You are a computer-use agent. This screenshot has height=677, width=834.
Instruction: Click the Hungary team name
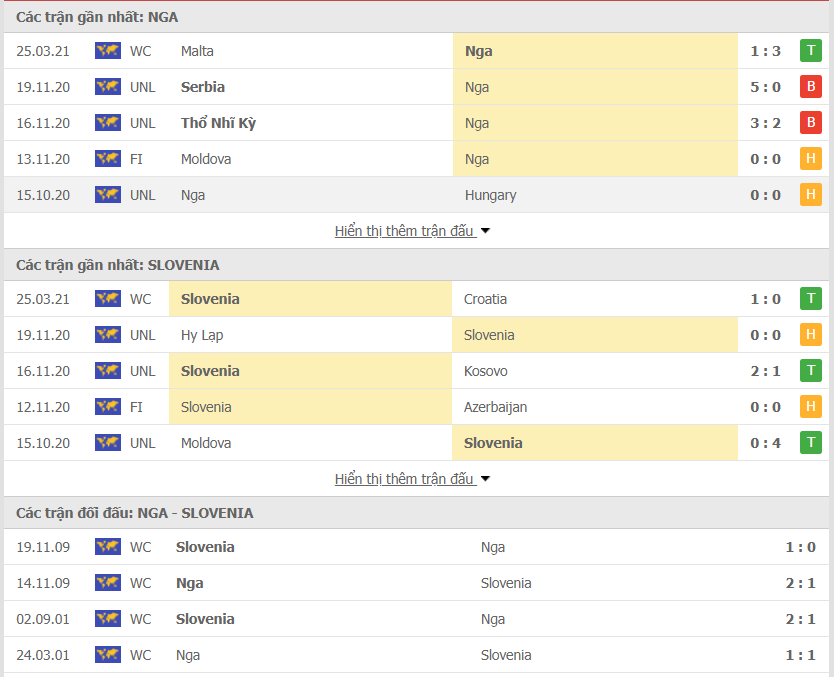[x=490, y=195]
